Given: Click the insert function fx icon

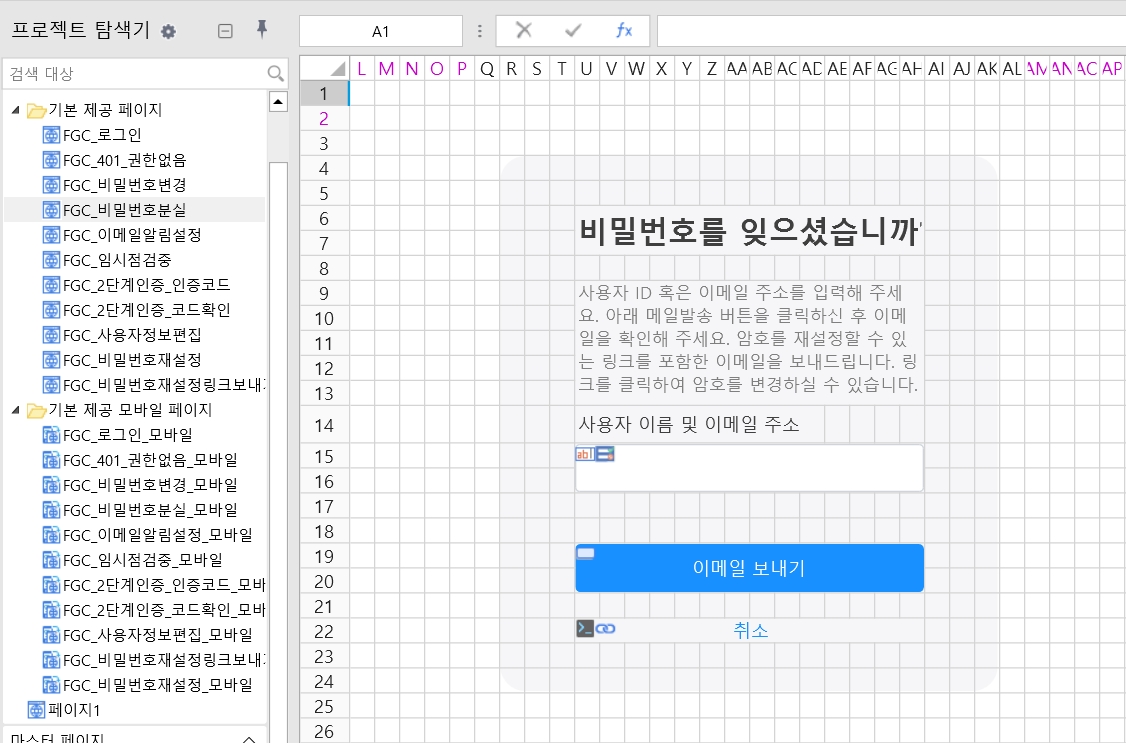Looking at the screenshot, I should [624, 31].
